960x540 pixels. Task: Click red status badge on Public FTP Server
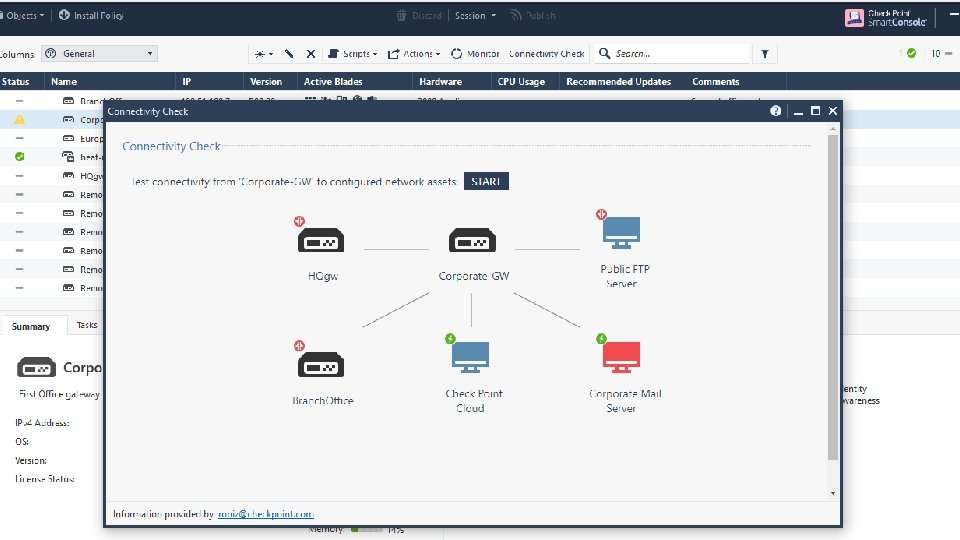point(601,214)
